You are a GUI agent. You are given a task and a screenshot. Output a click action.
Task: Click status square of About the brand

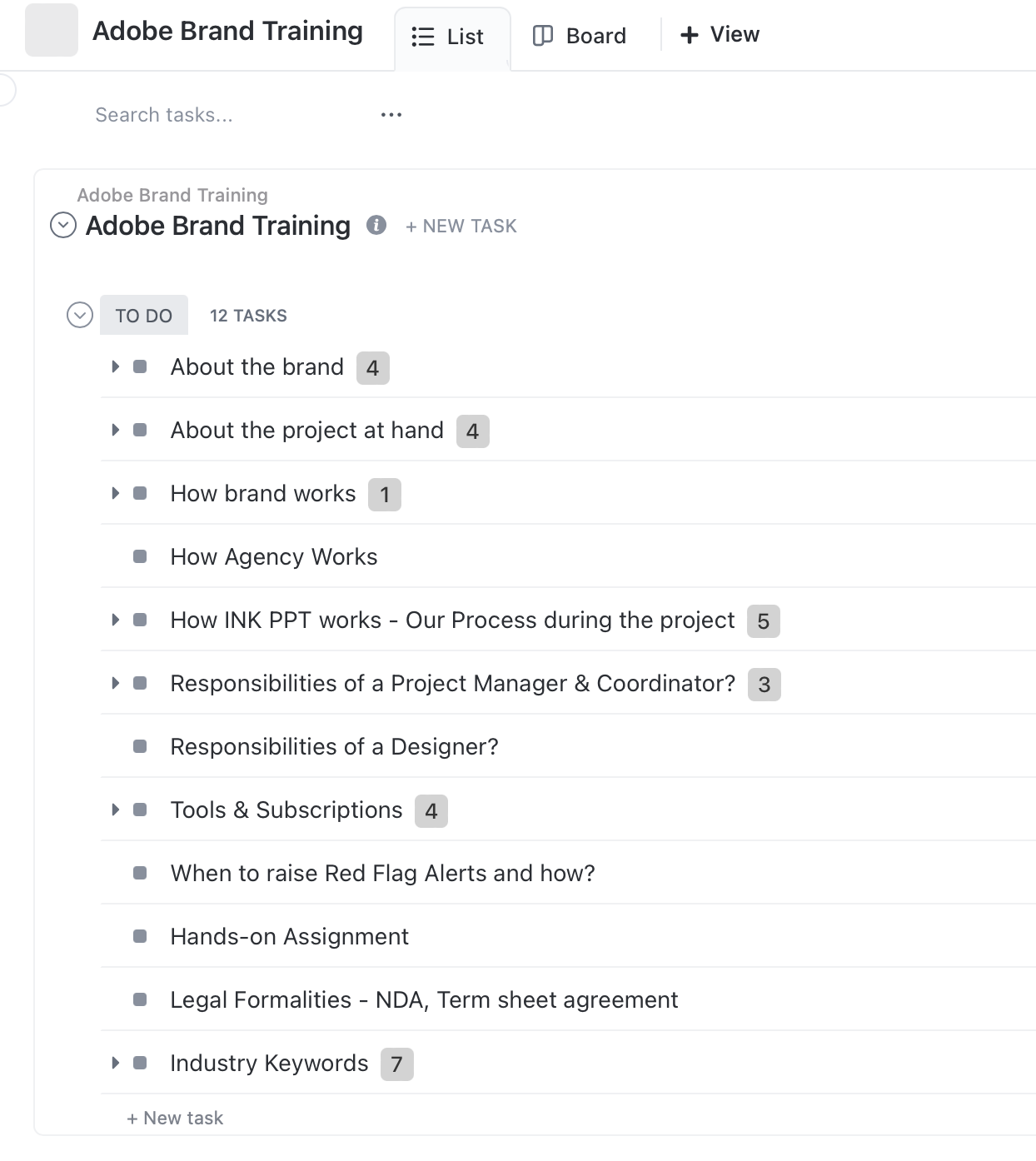[x=140, y=366]
